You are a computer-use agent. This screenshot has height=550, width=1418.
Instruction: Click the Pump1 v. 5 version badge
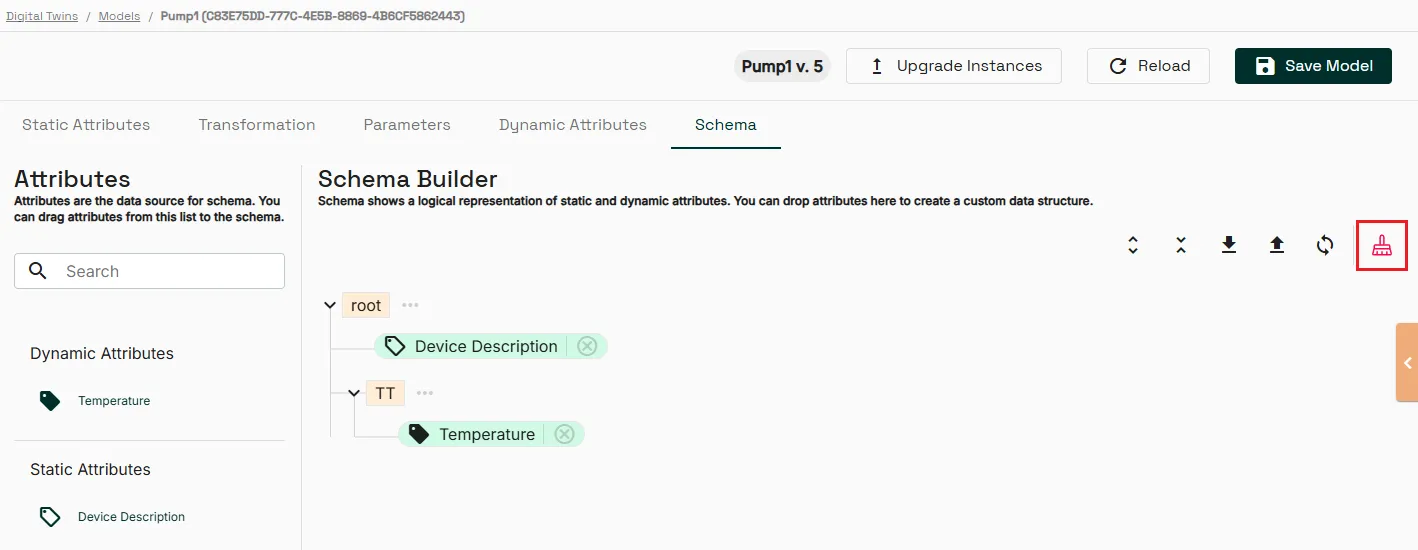click(x=782, y=66)
